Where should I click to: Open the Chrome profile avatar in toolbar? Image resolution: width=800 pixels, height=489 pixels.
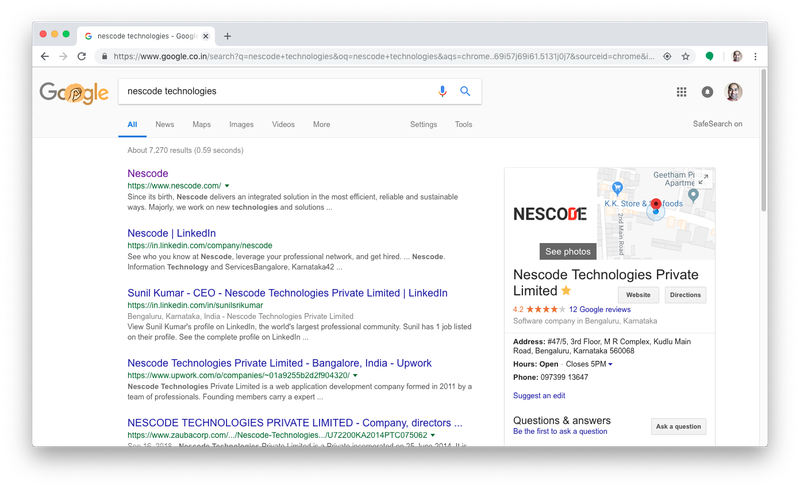[x=737, y=56]
